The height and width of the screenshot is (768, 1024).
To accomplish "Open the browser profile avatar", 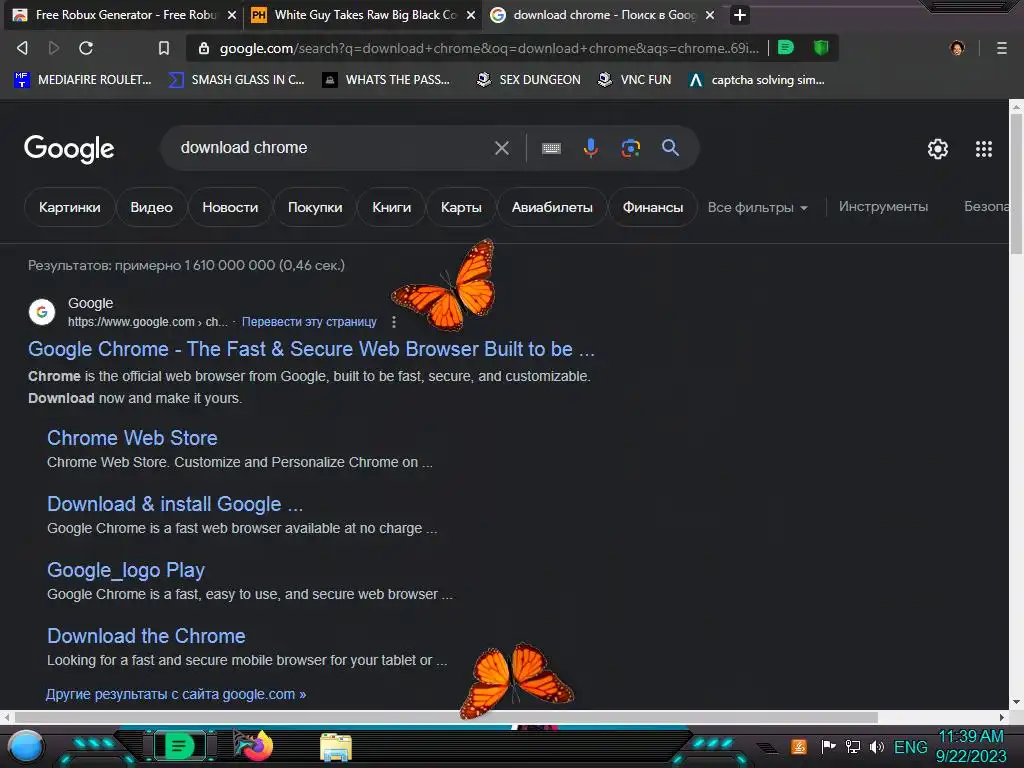I will click(957, 48).
